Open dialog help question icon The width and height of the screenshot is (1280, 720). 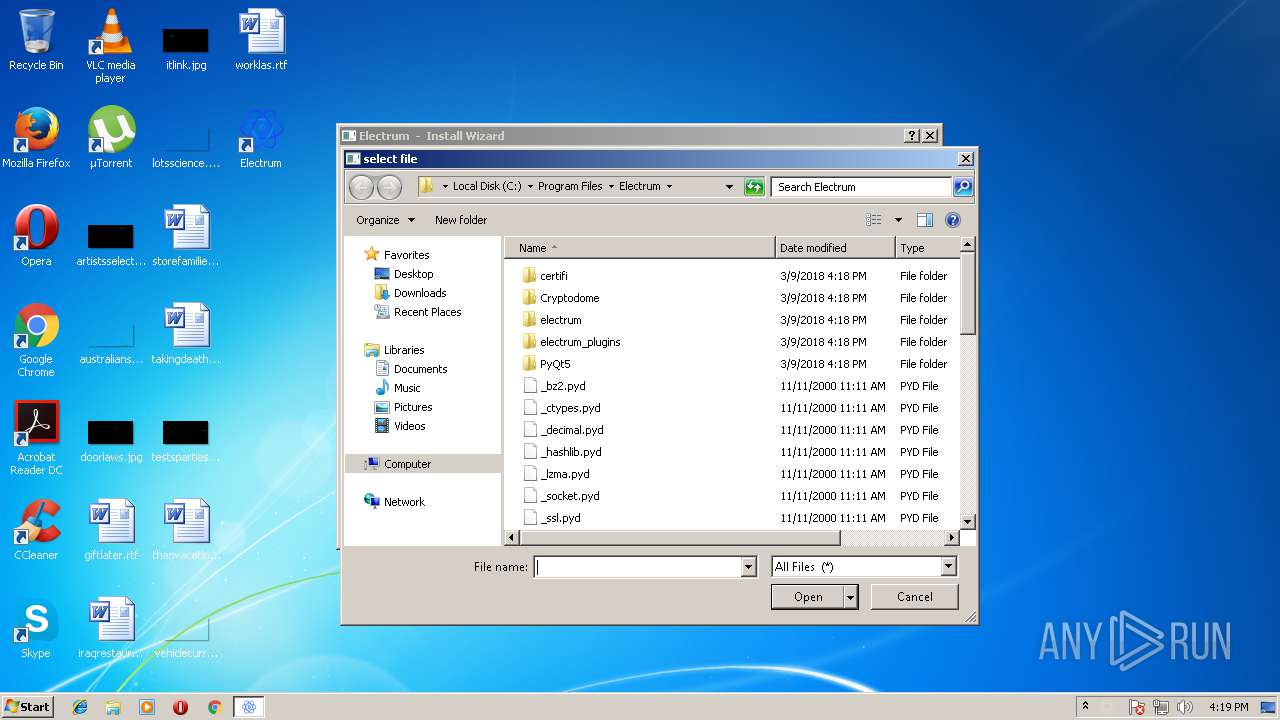point(952,220)
